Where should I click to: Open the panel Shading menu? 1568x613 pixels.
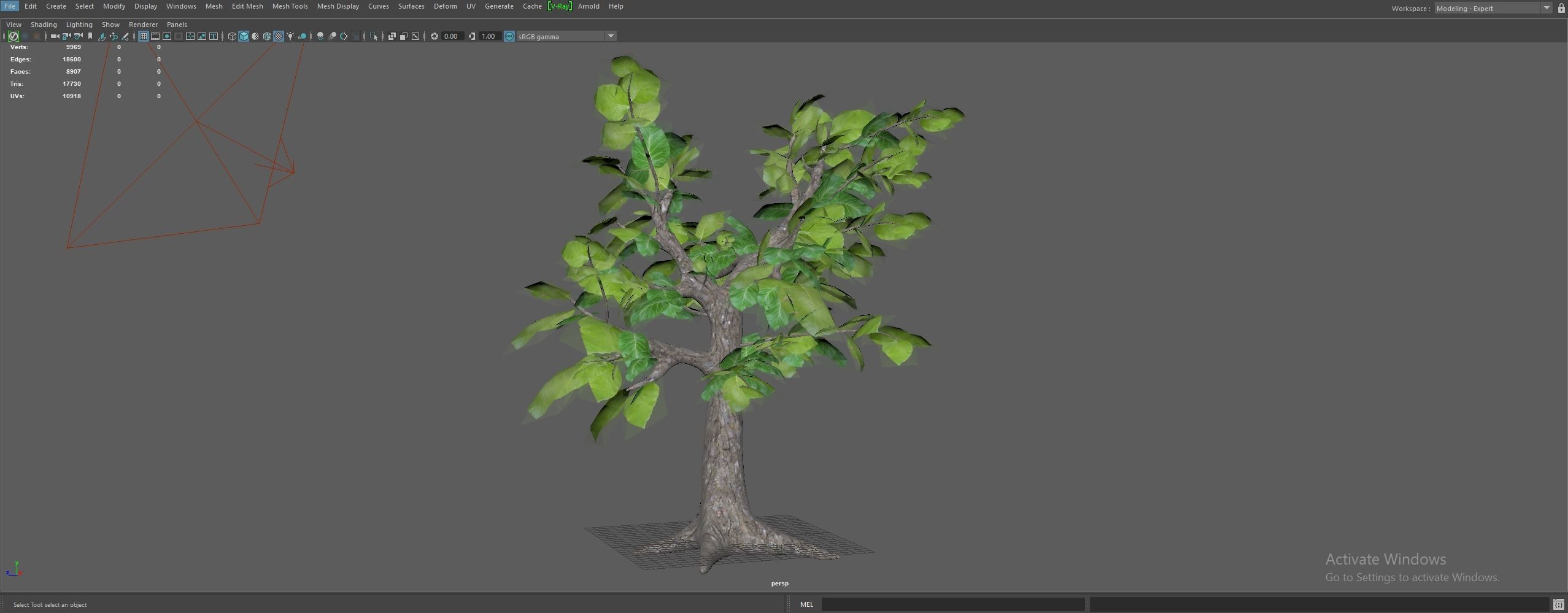click(x=44, y=25)
